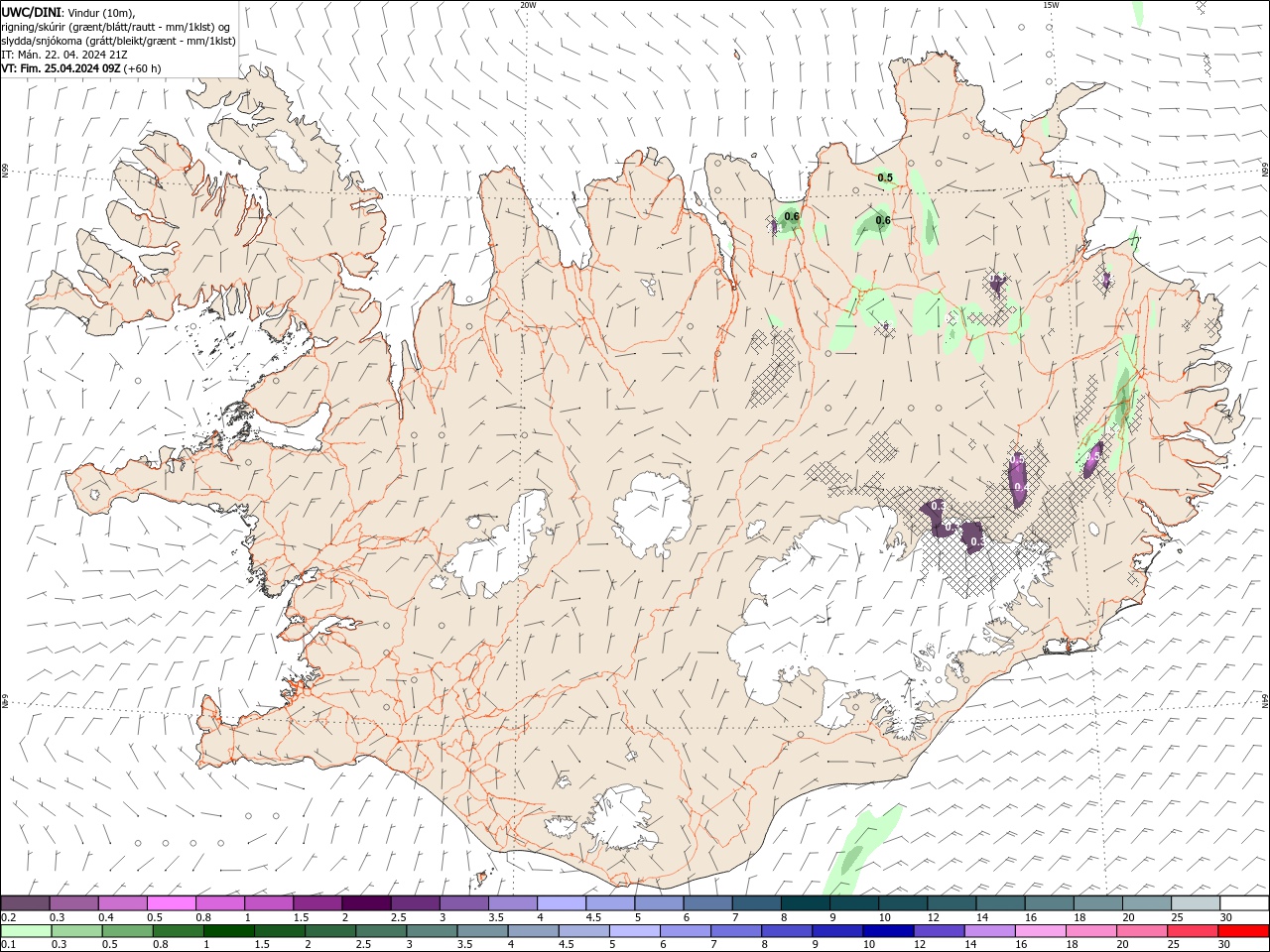Click the '20' label under the lower legend row
The height and width of the screenshot is (952, 1270).
point(1122,945)
